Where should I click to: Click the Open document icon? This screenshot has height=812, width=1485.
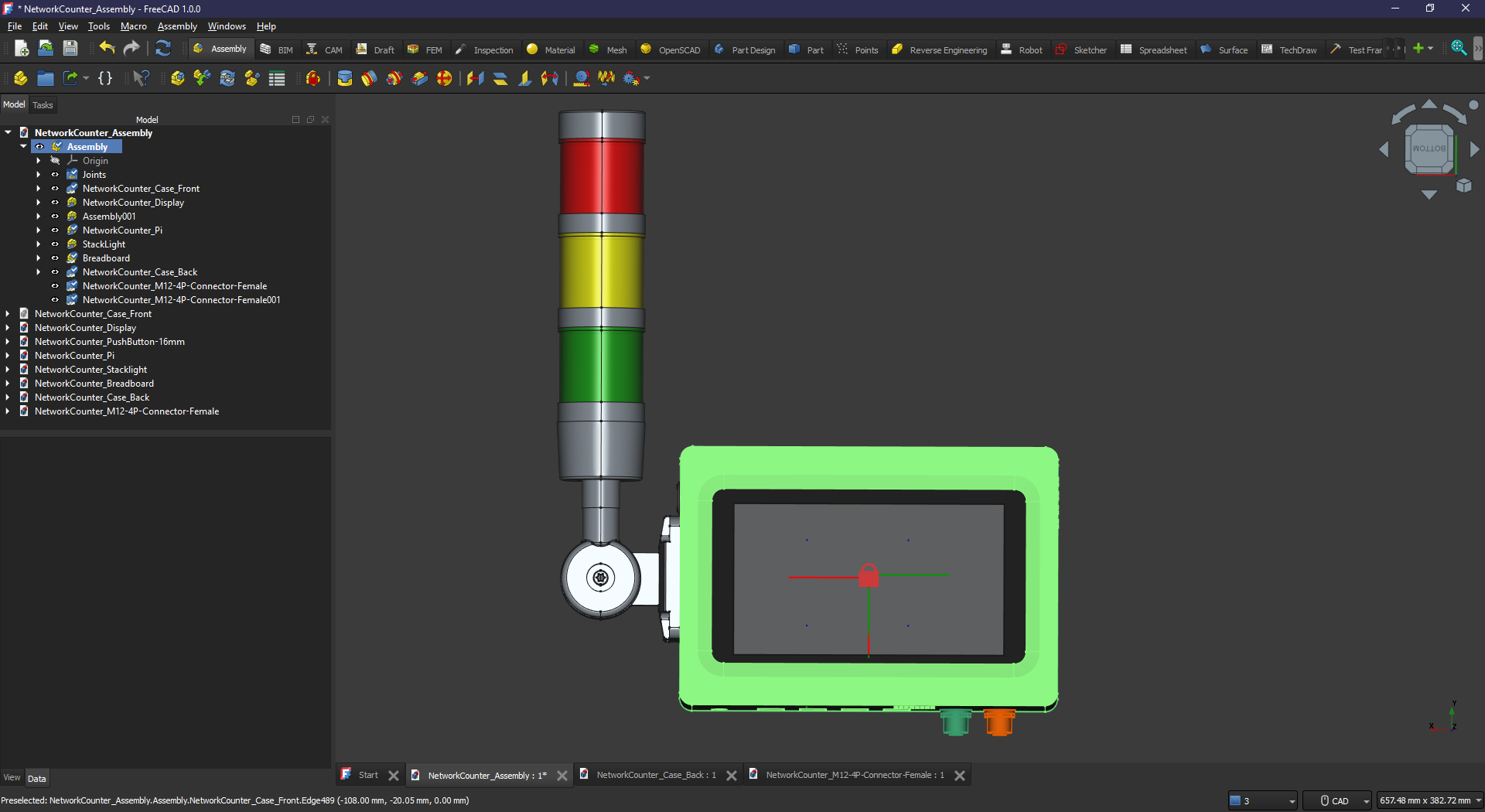46,49
